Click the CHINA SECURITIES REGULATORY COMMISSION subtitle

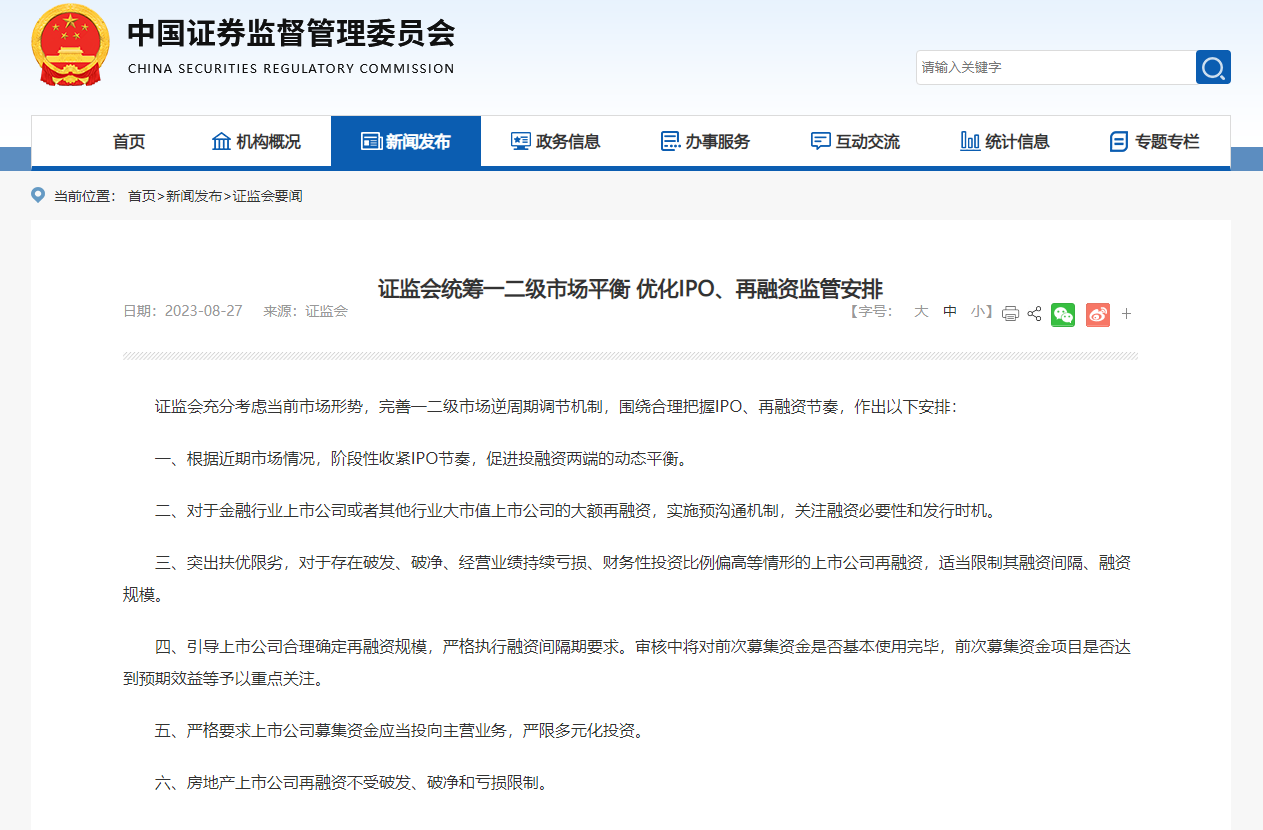291,69
